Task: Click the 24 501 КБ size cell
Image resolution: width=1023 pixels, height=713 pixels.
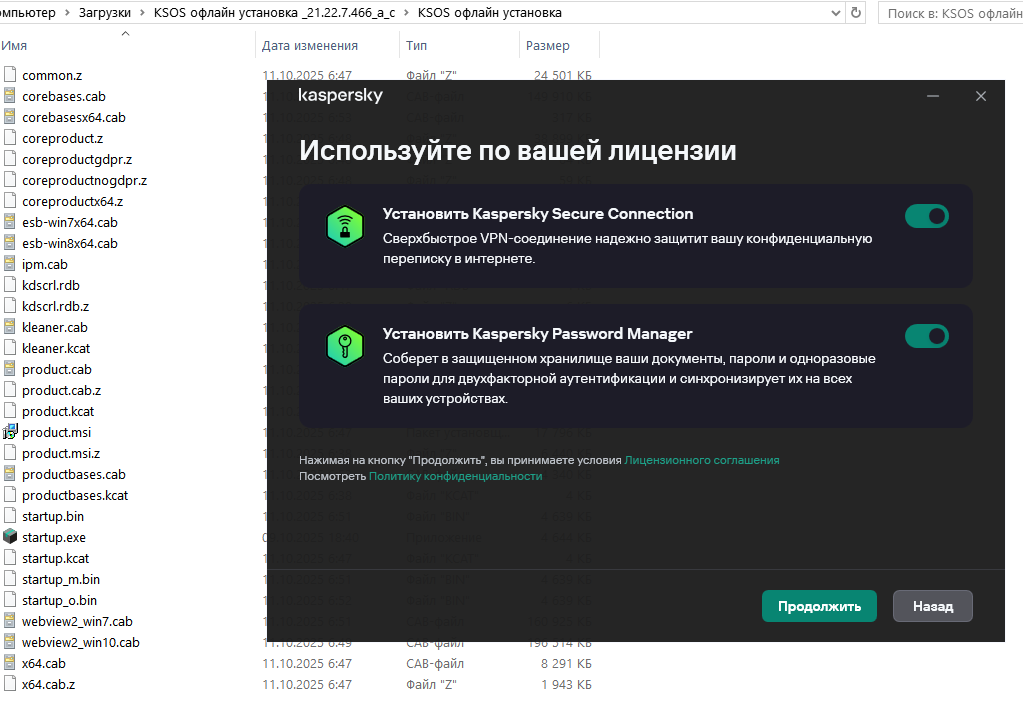Action: 562,75
